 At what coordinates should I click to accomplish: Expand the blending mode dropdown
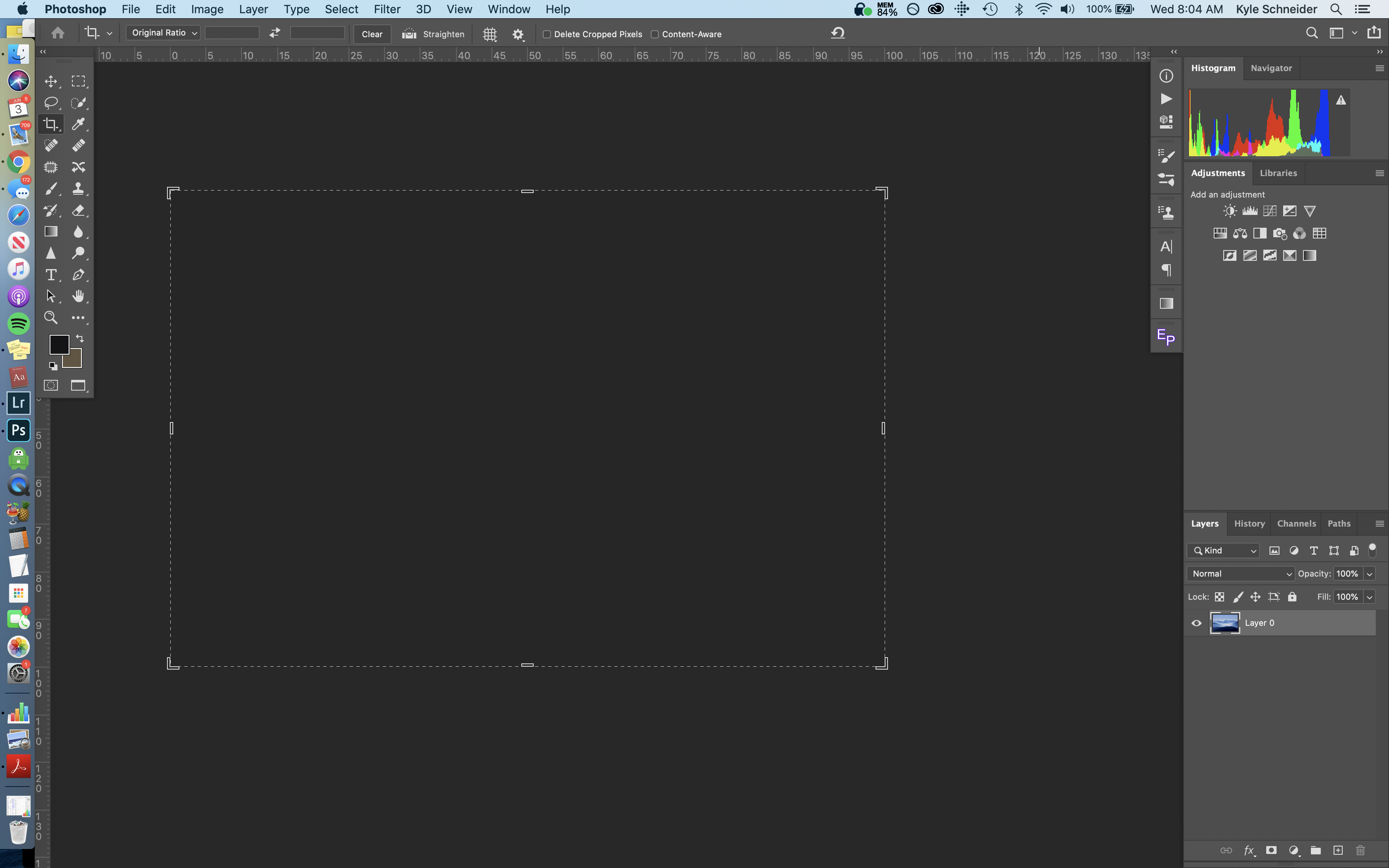point(1240,573)
